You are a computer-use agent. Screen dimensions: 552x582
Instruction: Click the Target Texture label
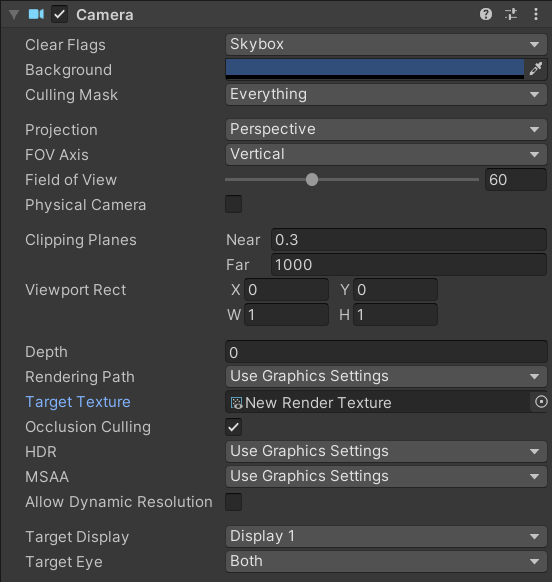pyautogui.click(x=78, y=402)
